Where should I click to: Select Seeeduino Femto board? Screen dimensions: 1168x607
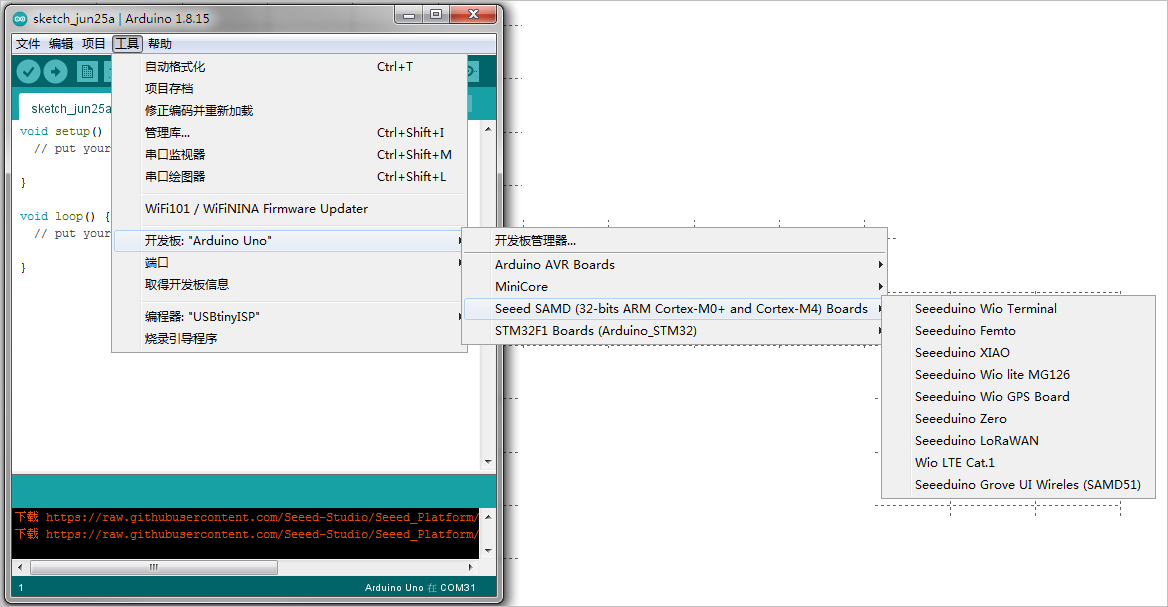(1018, 331)
